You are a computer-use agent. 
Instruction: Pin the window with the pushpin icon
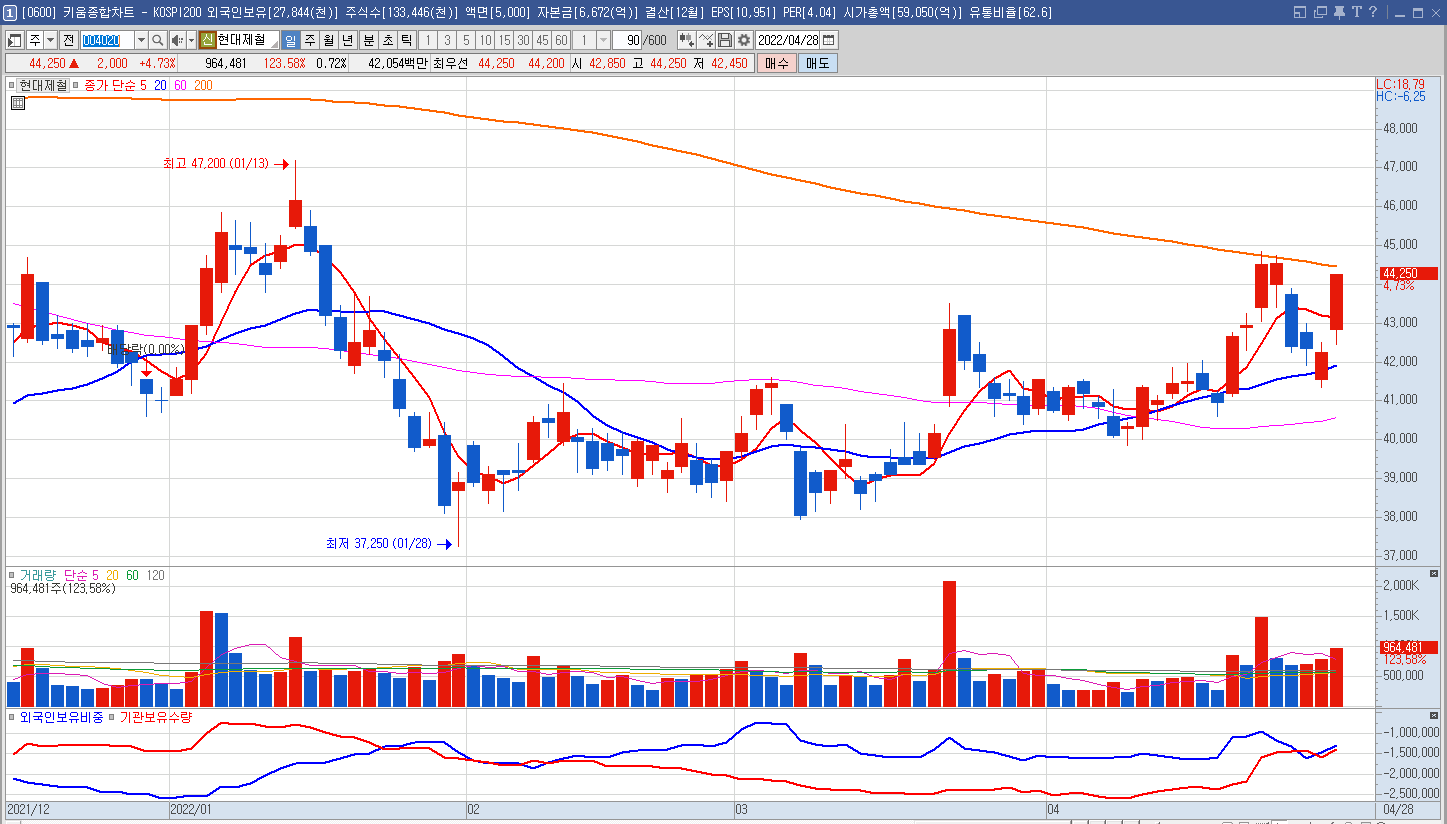pos(1339,12)
